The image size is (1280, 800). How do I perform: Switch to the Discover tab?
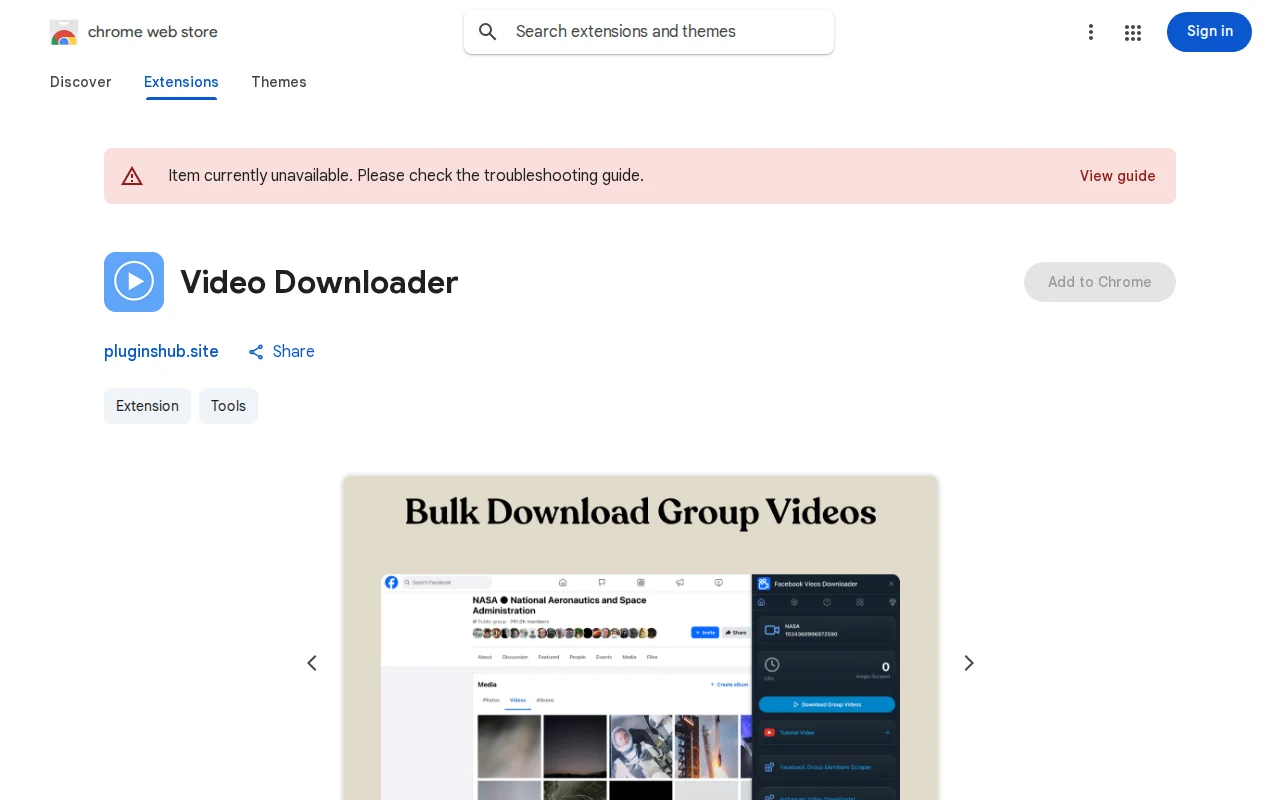tap(81, 82)
